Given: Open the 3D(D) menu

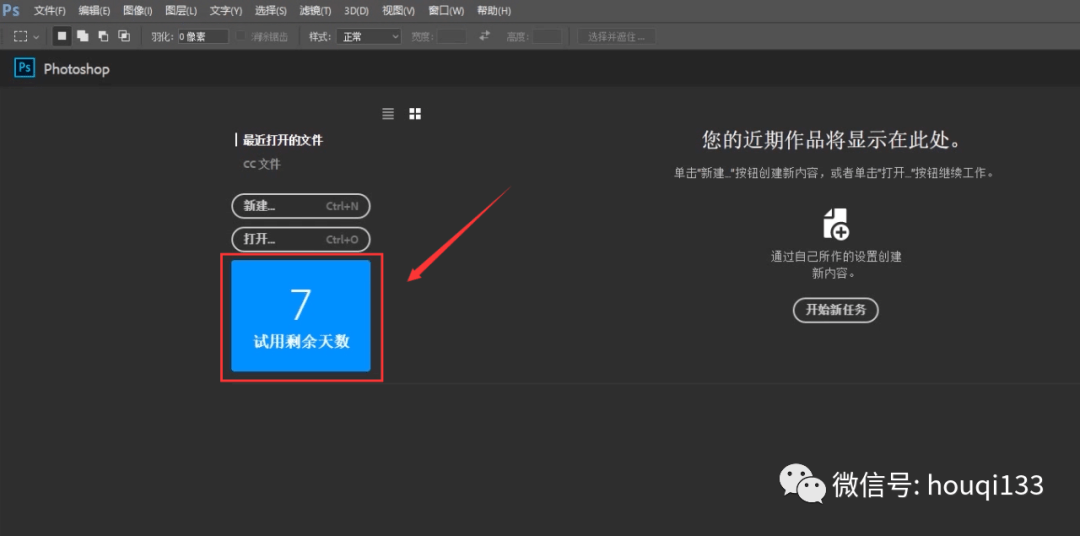Looking at the screenshot, I should 356,11.
